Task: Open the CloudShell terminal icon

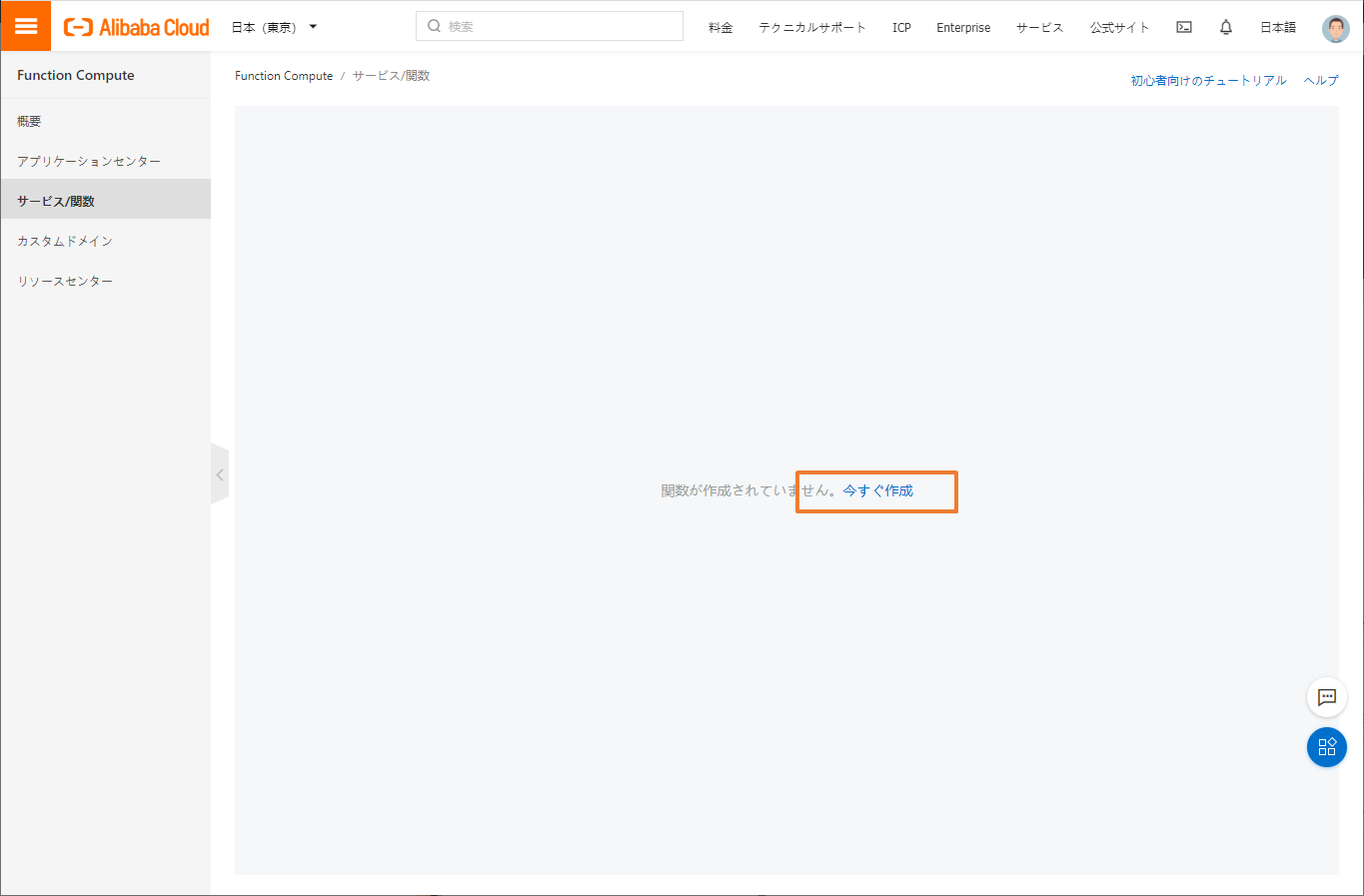Action: 1183,27
